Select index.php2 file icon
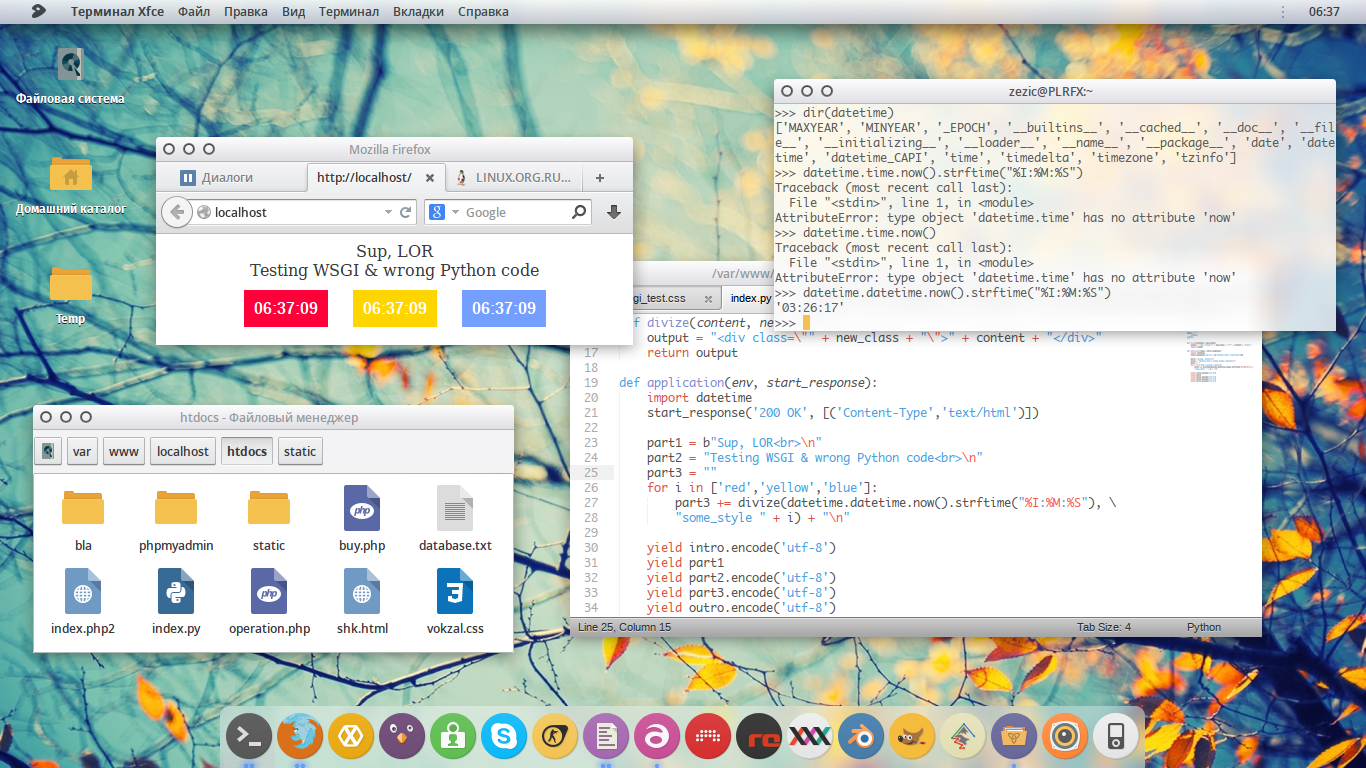 click(x=83, y=601)
